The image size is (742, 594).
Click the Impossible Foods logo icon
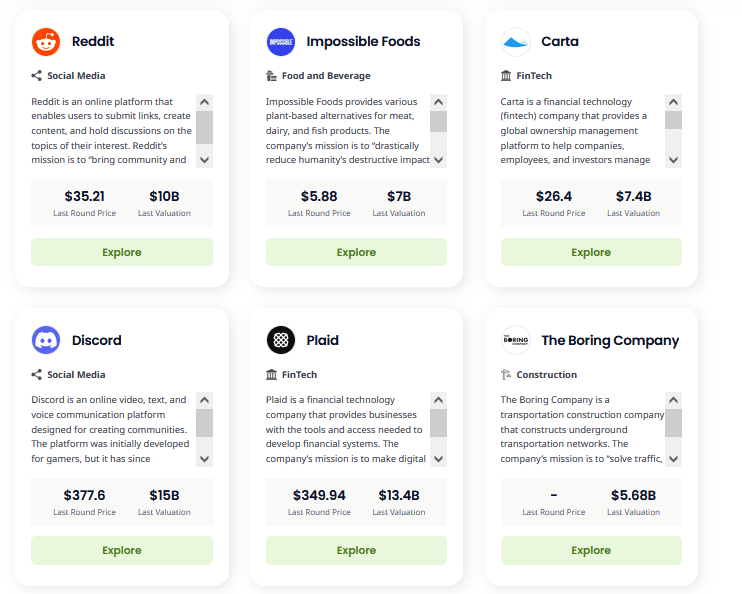pyautogui.click(x=281, y=42)
